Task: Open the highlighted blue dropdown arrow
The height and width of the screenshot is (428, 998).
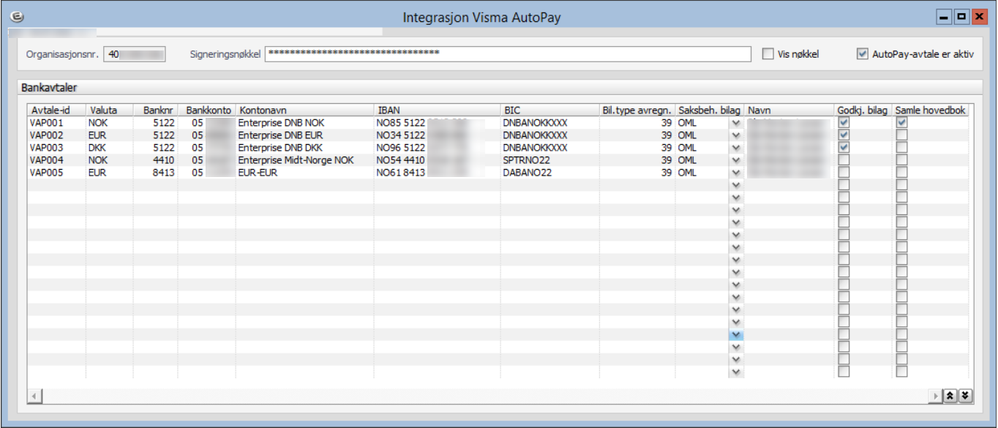Action: point(736,334)
